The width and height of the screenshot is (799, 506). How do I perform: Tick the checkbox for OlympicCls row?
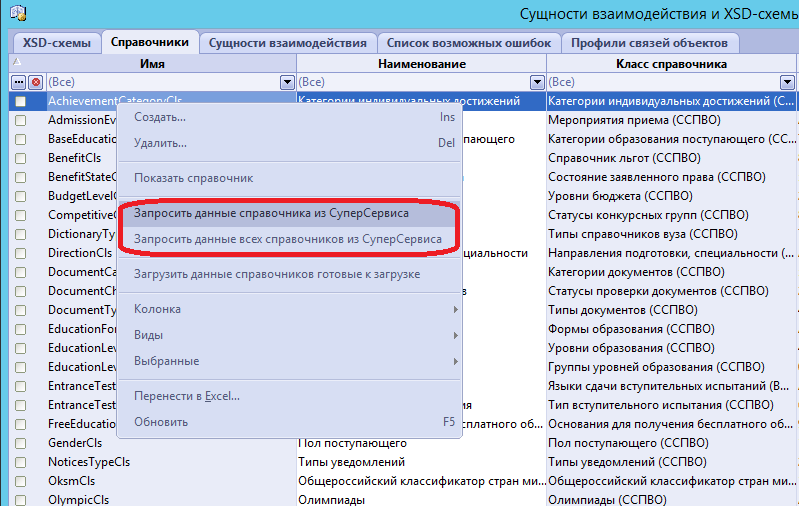pos(20,500)
